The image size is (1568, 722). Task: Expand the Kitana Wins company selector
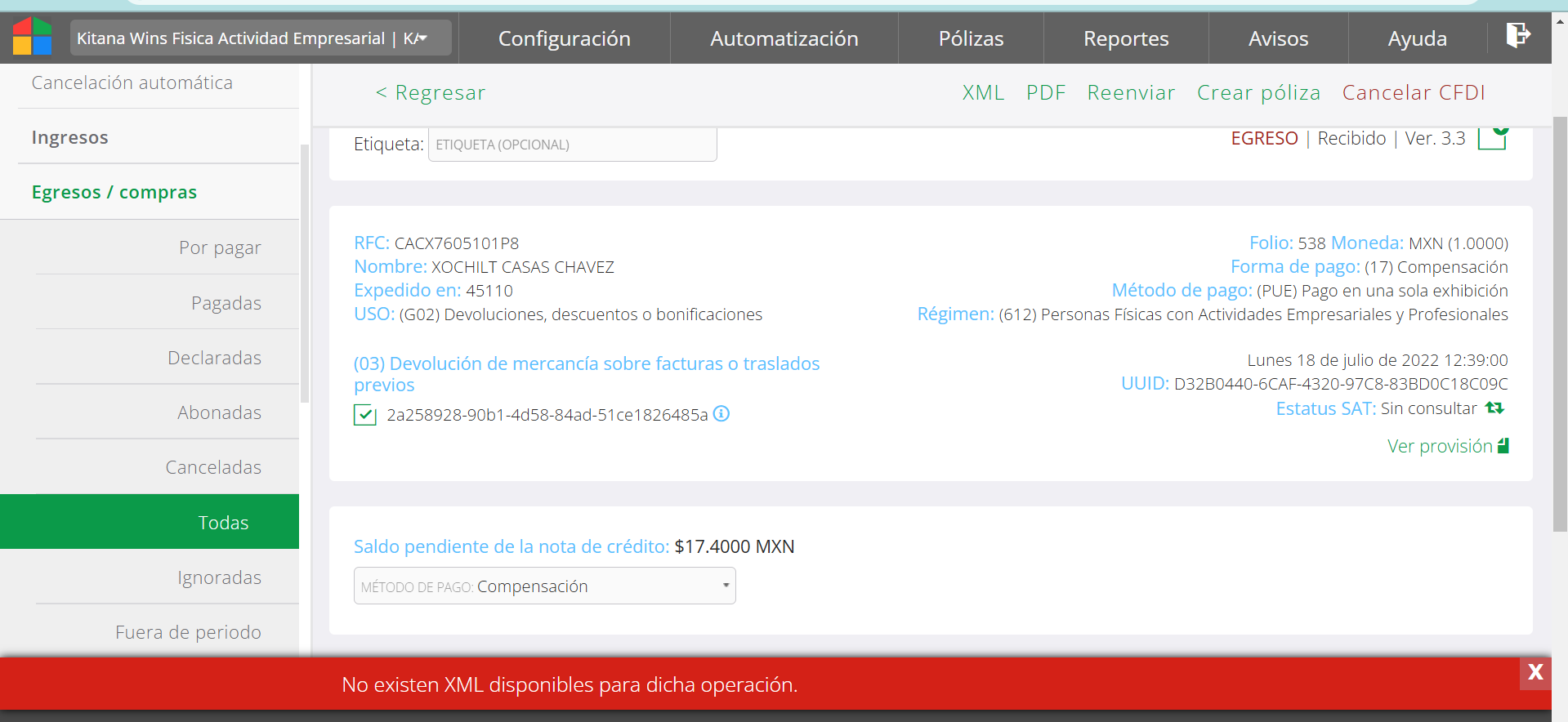tap(261, 38)
